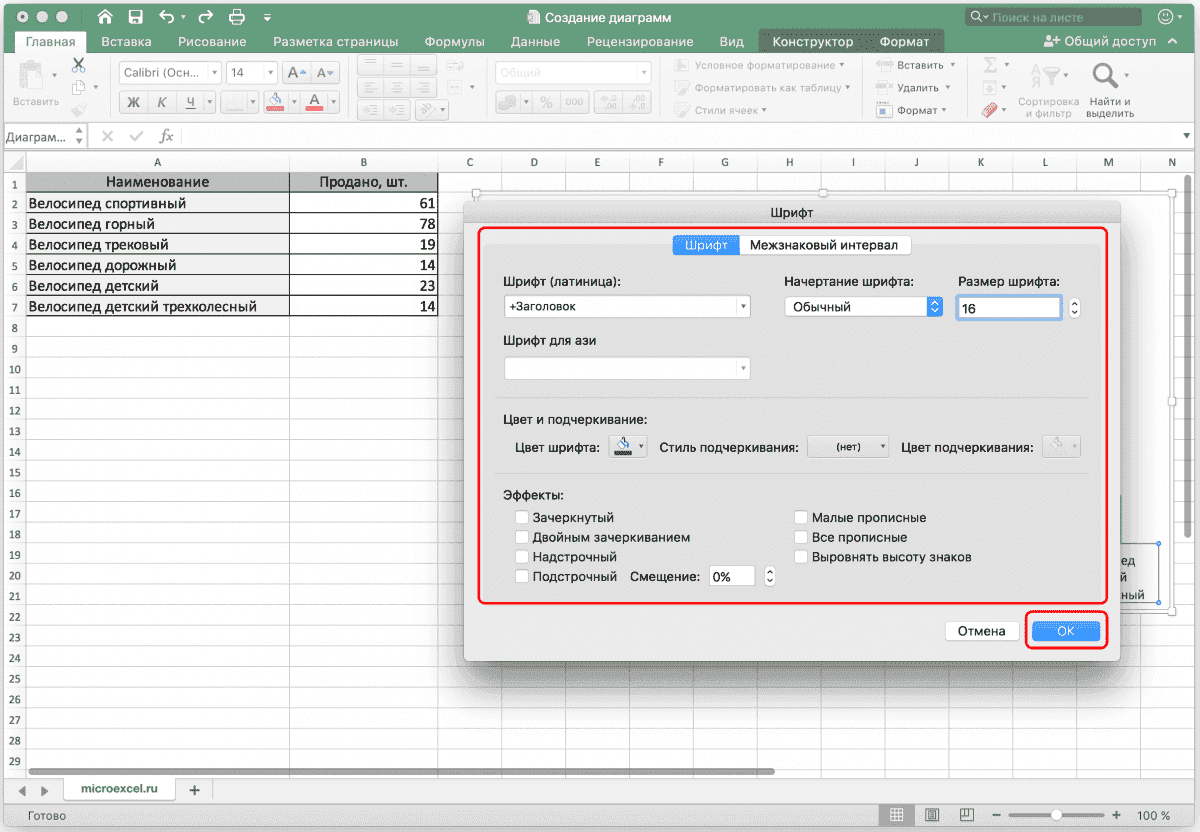The height and width of the screenshot is (832, 1200).
Task: Toggle the Все прописные checkbox
Action: (801, 538)
